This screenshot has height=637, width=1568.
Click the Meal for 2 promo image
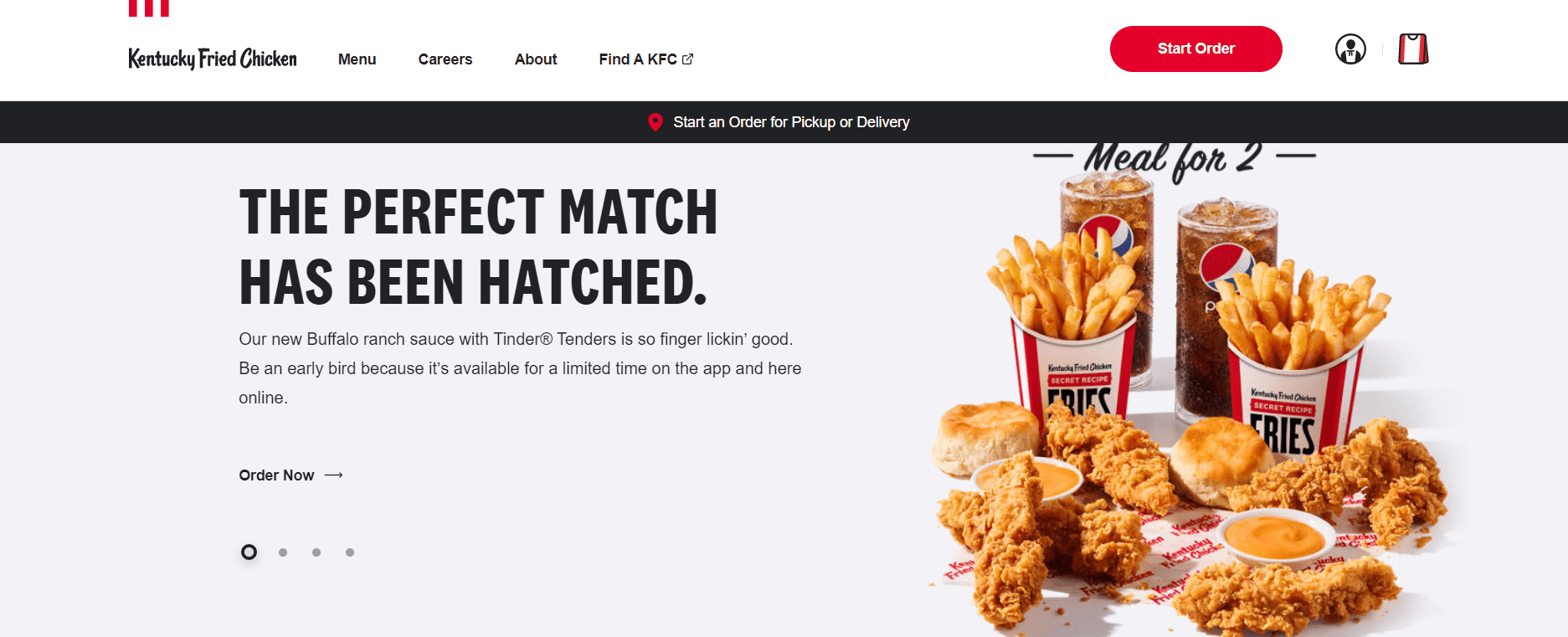1197,390
